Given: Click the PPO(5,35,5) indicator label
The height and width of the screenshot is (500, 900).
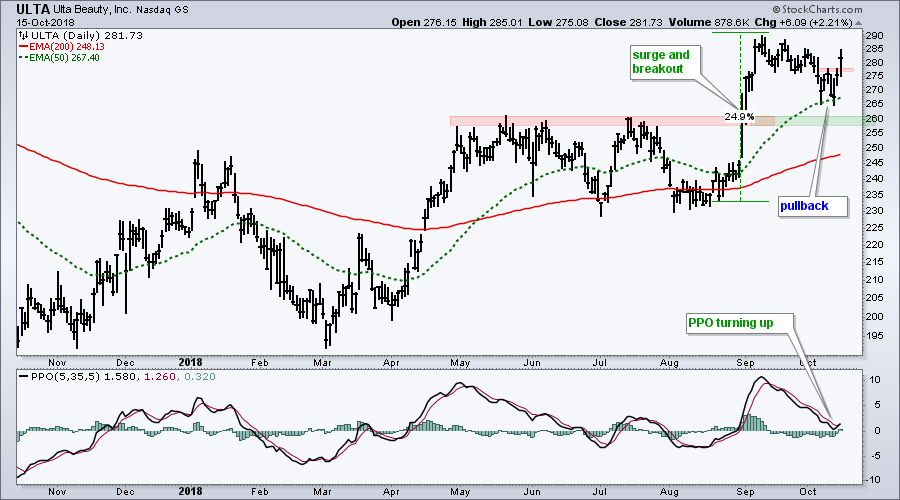Looking at the screenshot, I should click(64, 377).
